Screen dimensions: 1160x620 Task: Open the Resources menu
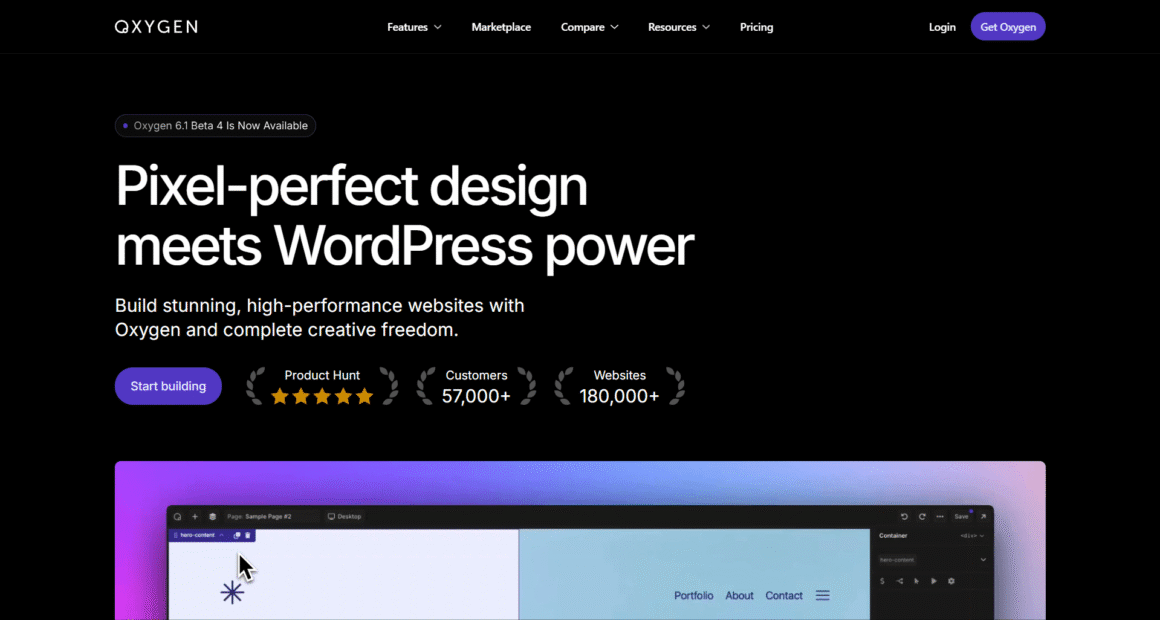679,27
